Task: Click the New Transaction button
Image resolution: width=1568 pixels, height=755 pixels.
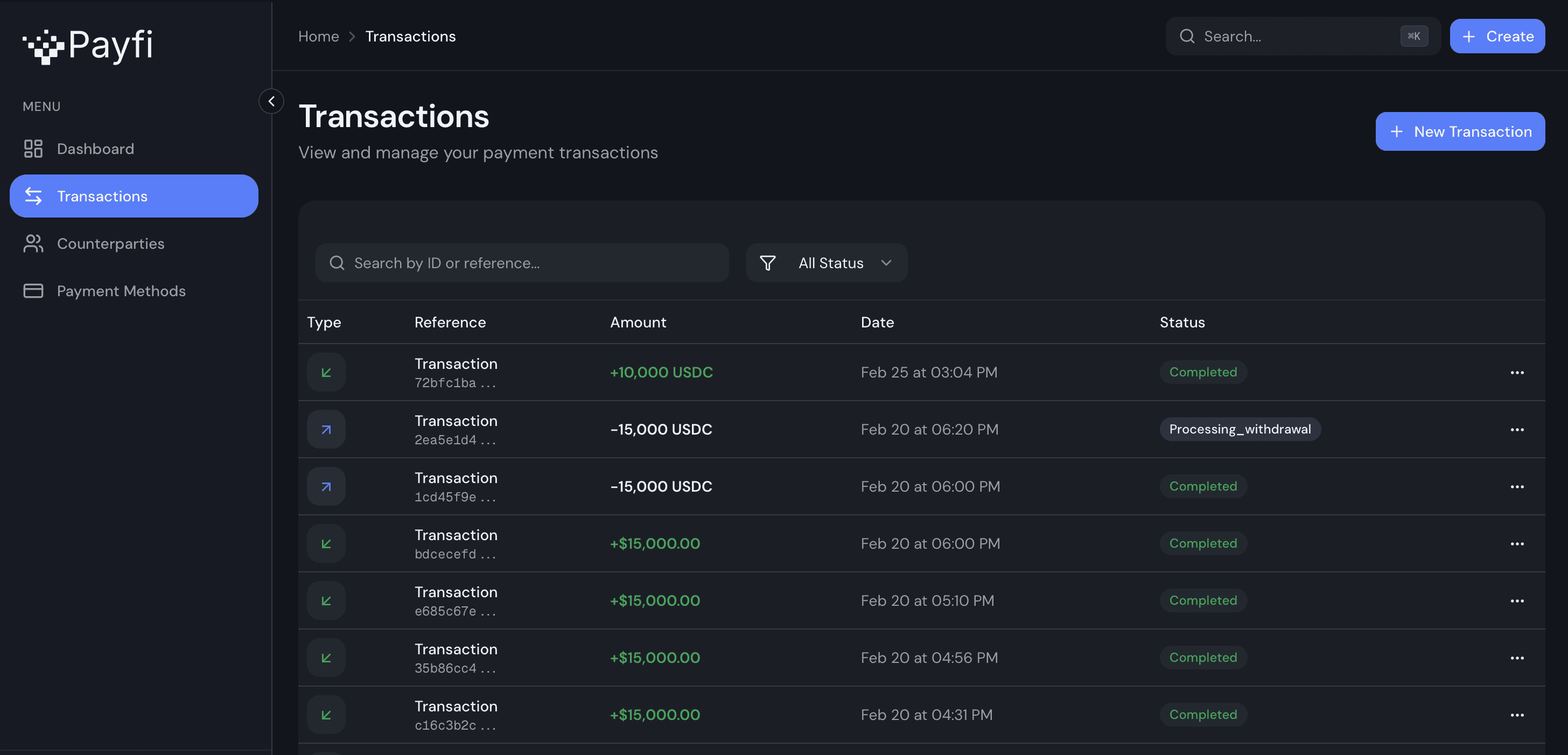Action: pyautogui.click(x=1460, y=131)
